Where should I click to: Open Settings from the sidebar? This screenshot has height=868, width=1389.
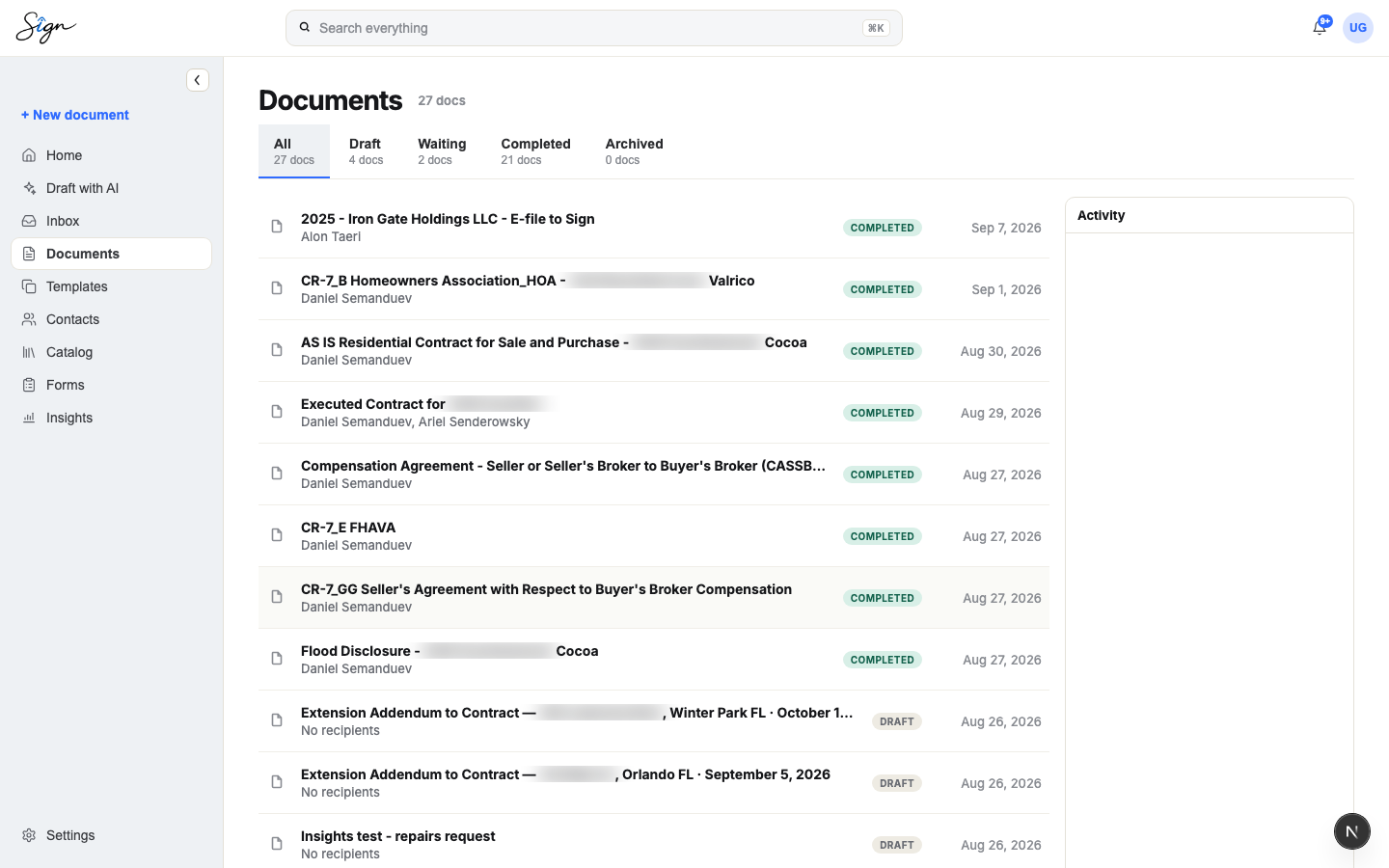coord(111,835)
